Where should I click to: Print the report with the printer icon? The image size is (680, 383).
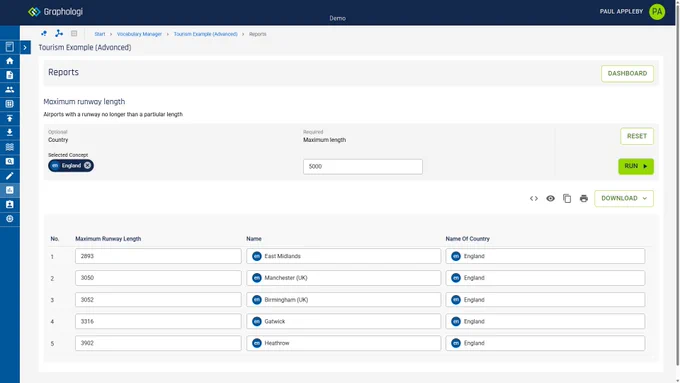tap(584, 198)
